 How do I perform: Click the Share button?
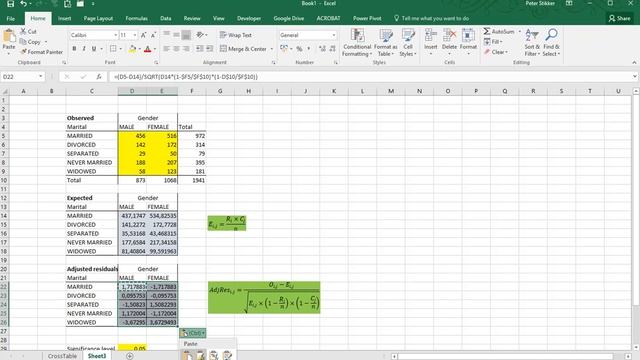(x=619, y=18)
